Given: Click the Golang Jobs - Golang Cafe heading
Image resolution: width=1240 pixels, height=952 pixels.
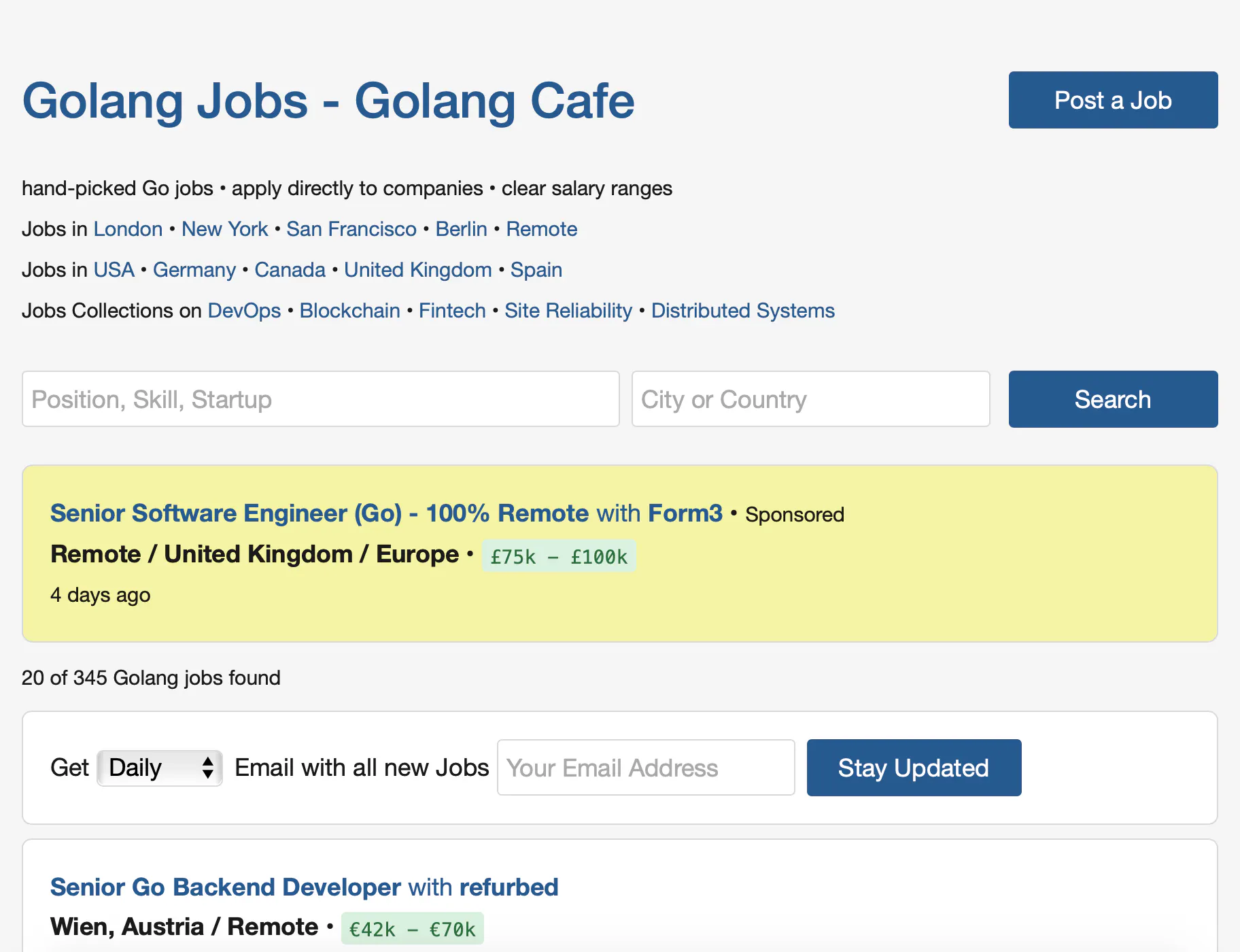Looking at the screenshot, I should pyautogui.click(x=328, y=101).
